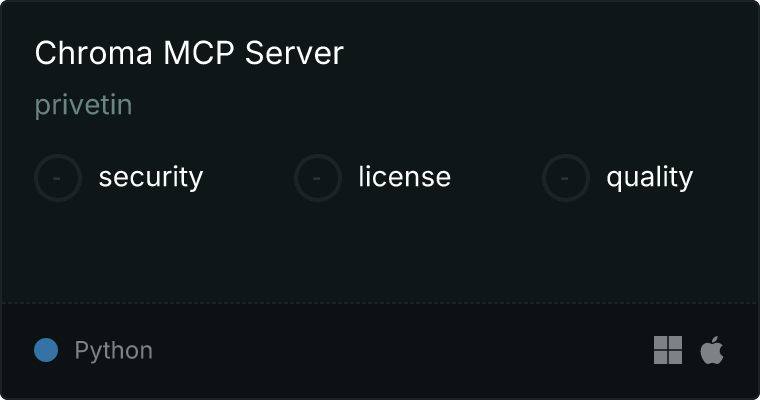Click the blue Python language dot
The image size is (760, 400).
46,350
